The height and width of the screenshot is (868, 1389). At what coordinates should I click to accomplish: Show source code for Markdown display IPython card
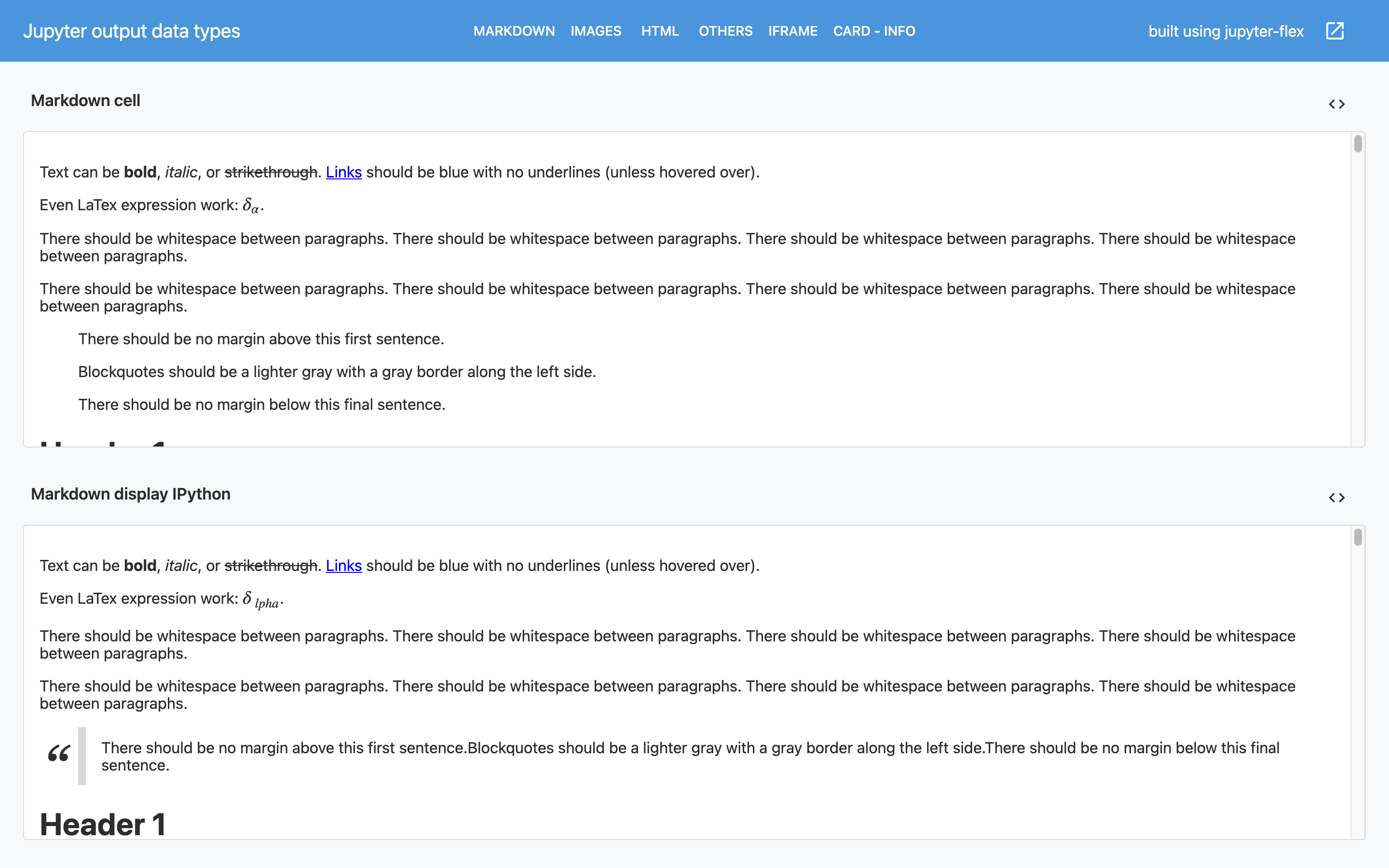[x=1336, y=497]
